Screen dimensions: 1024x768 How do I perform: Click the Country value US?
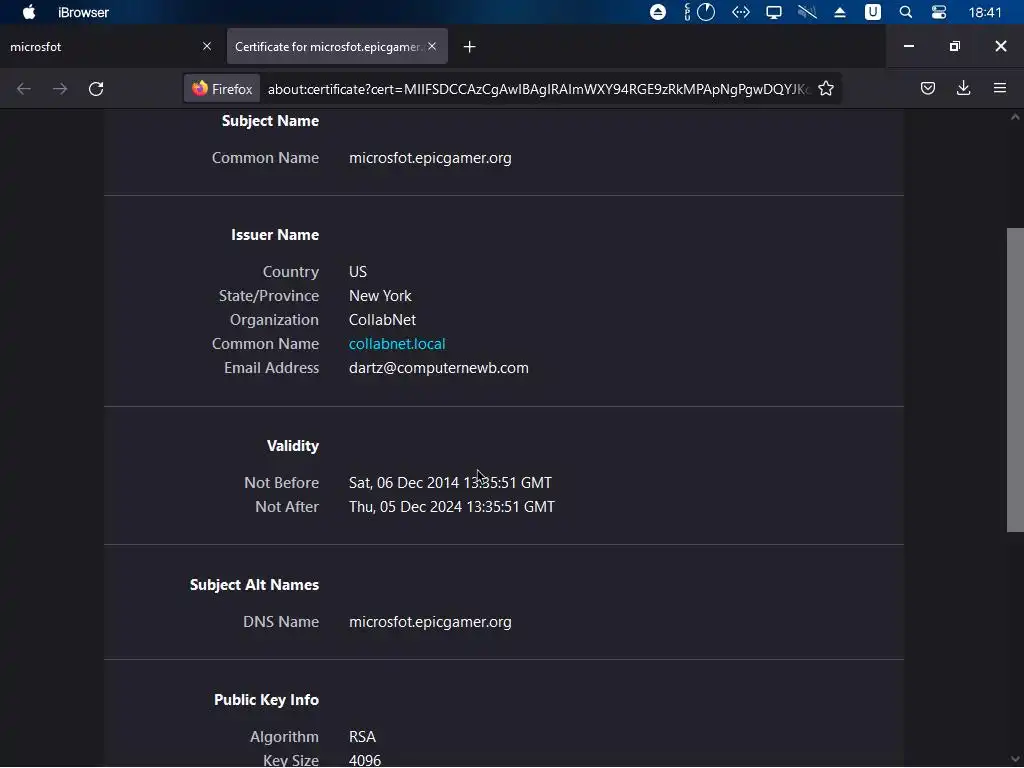click(x=358, y=272)
